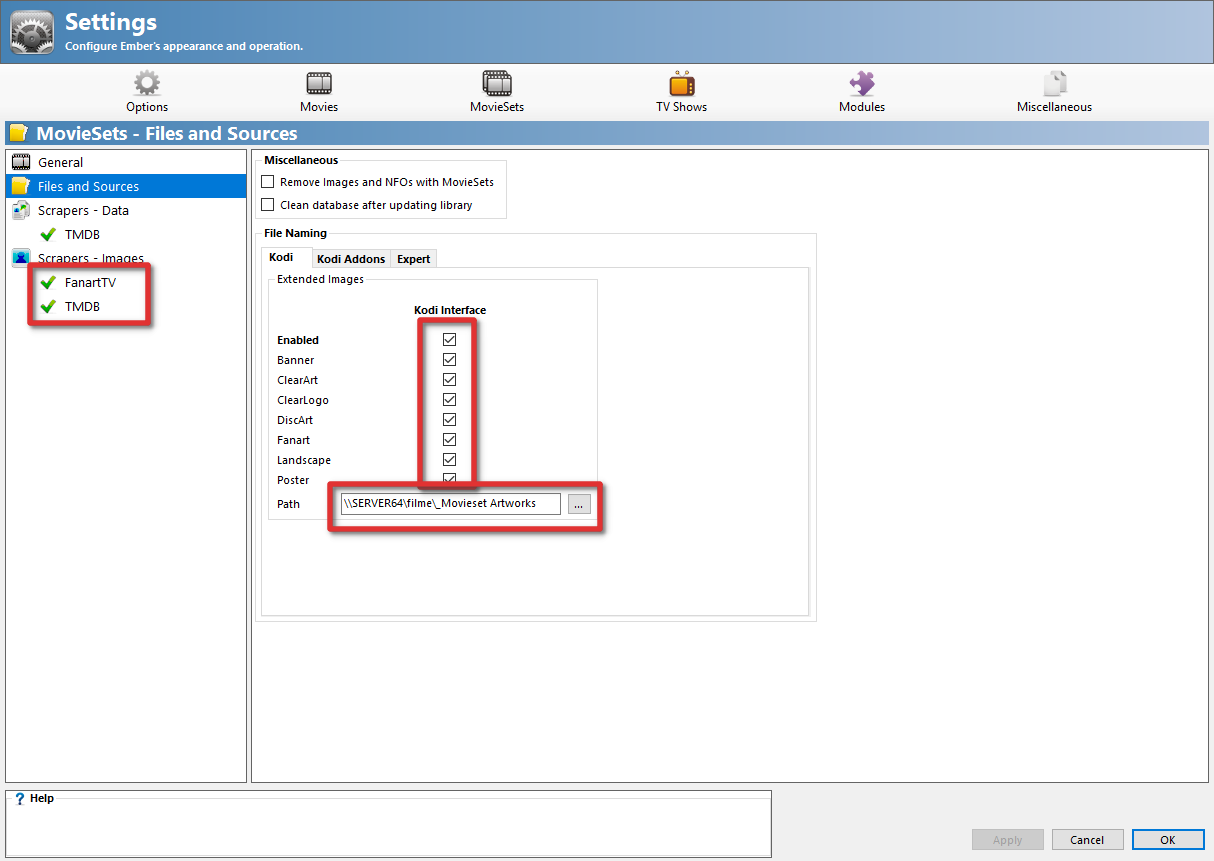The width and height of the screenshot is (1214, 861).
Task: Select Files and Sources tree item
Action: pyautogui.click(x=126, y=186)
